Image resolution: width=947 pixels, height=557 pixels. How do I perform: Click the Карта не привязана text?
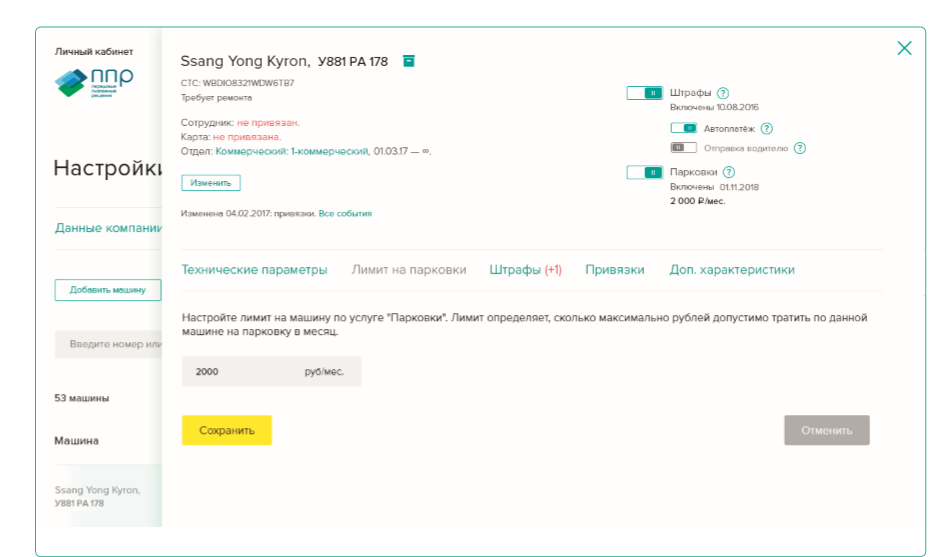231,137
